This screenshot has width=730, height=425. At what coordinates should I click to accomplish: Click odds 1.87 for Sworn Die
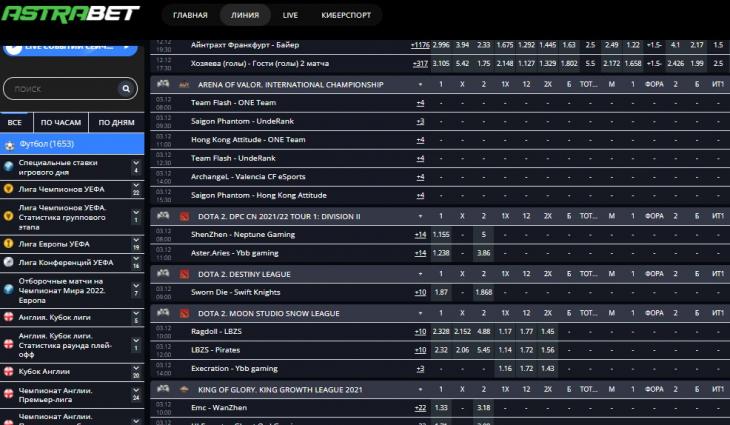click(x=441, y=292)
